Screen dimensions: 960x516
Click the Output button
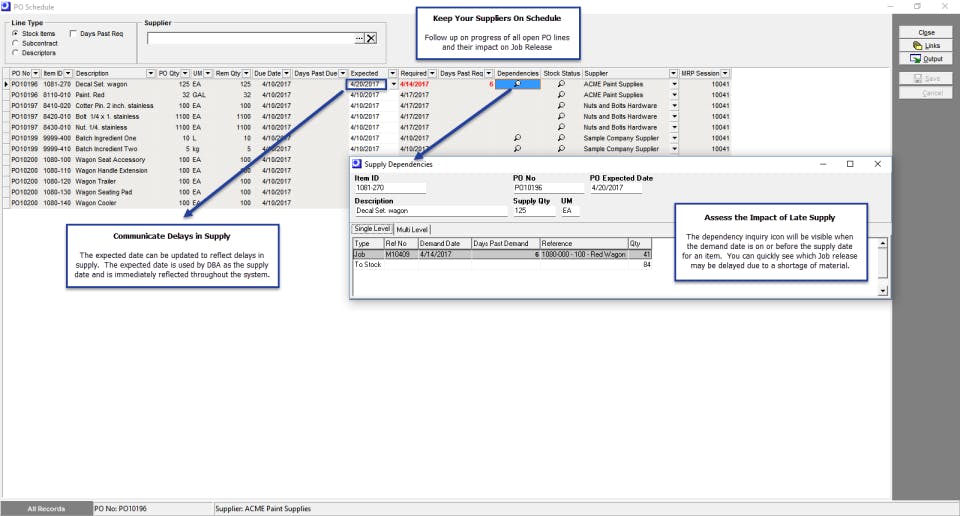coord(926,59)
